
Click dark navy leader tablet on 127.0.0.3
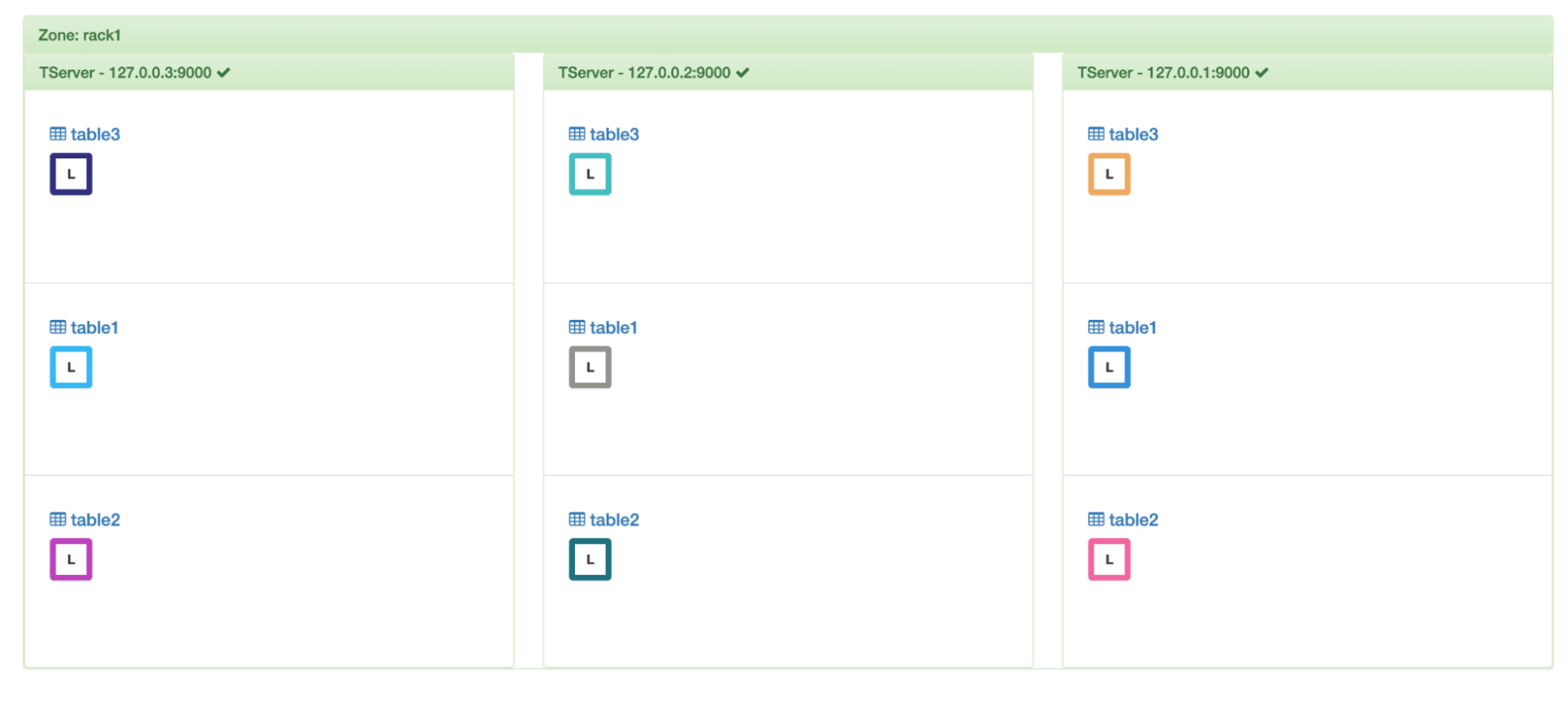(70, 174)
